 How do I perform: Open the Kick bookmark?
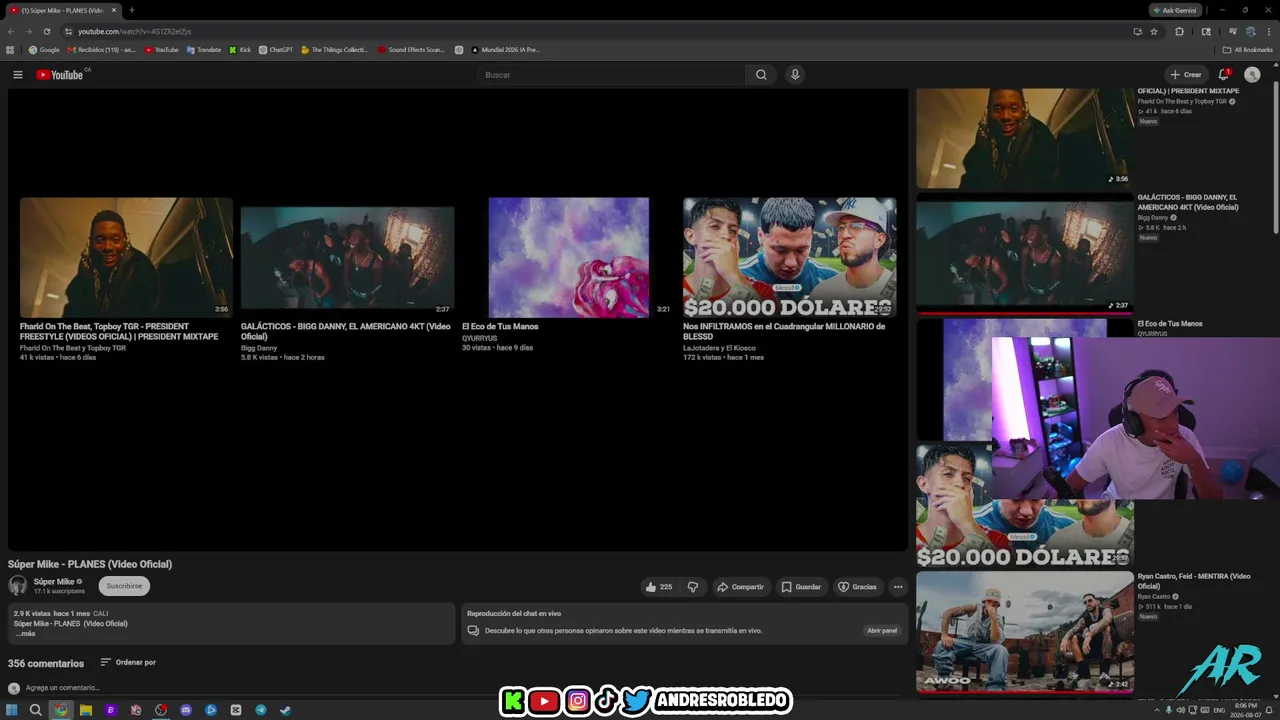coord(240,49)
